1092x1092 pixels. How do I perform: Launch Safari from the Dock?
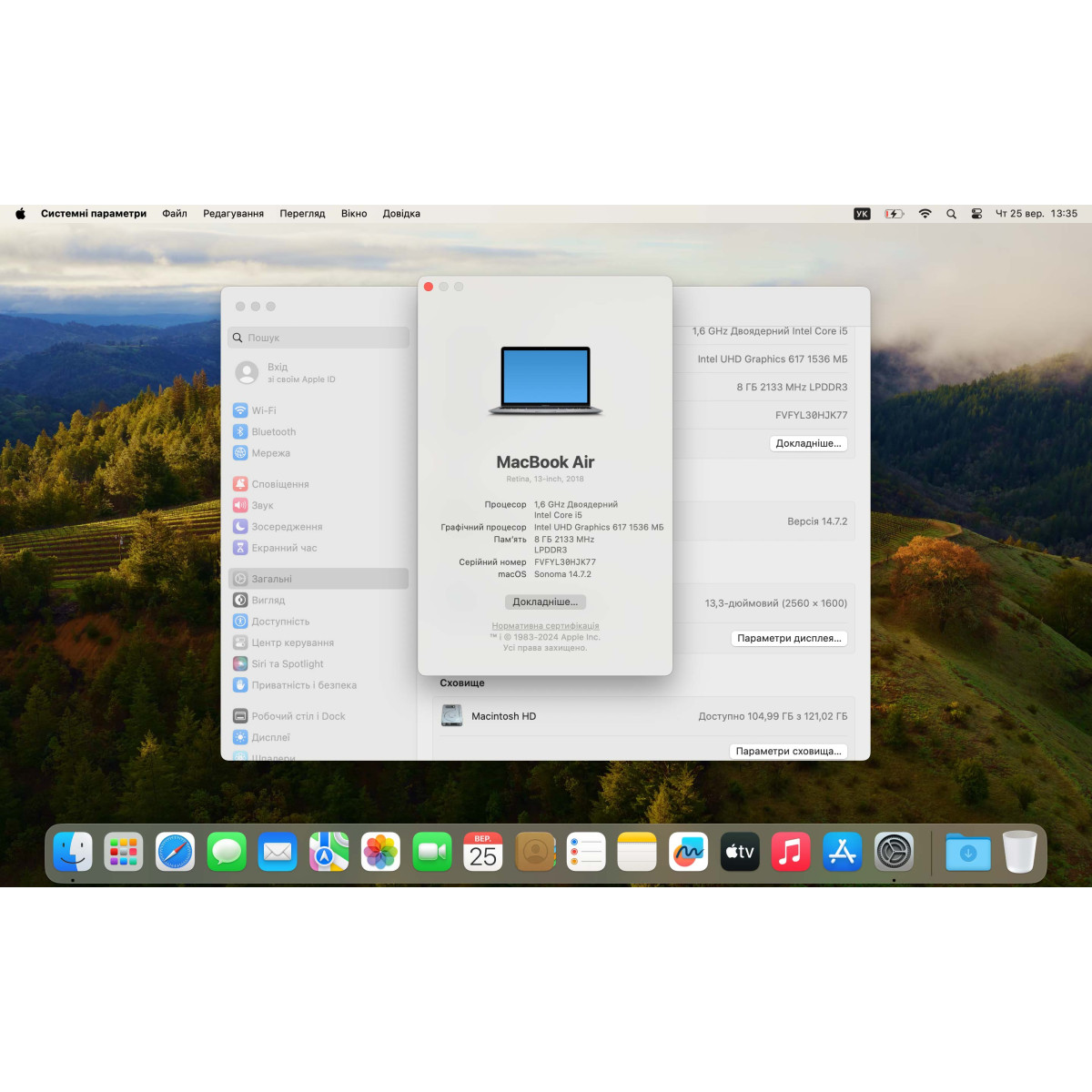coord(175,853)
